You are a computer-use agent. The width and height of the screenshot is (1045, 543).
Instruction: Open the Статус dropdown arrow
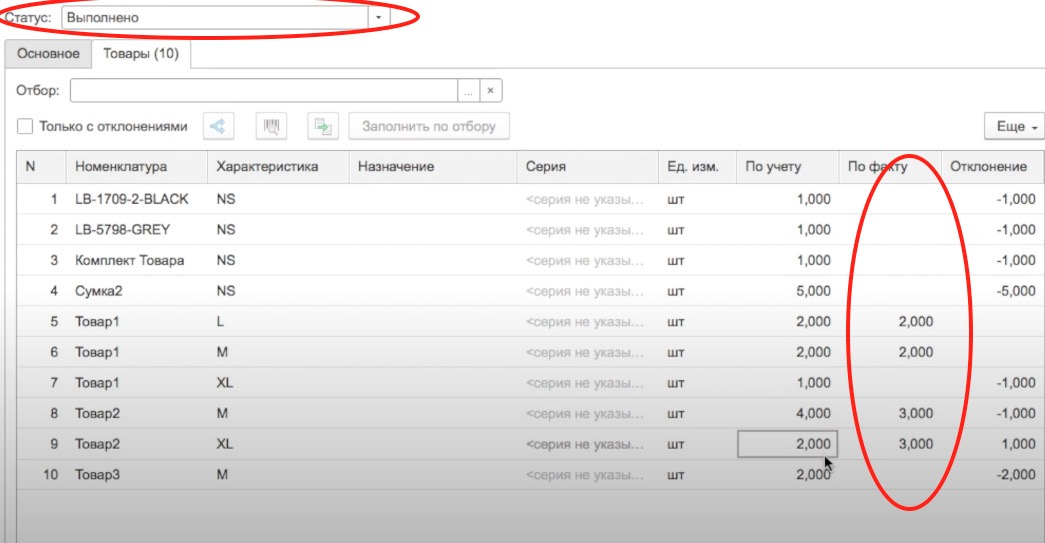pos(379,17)
